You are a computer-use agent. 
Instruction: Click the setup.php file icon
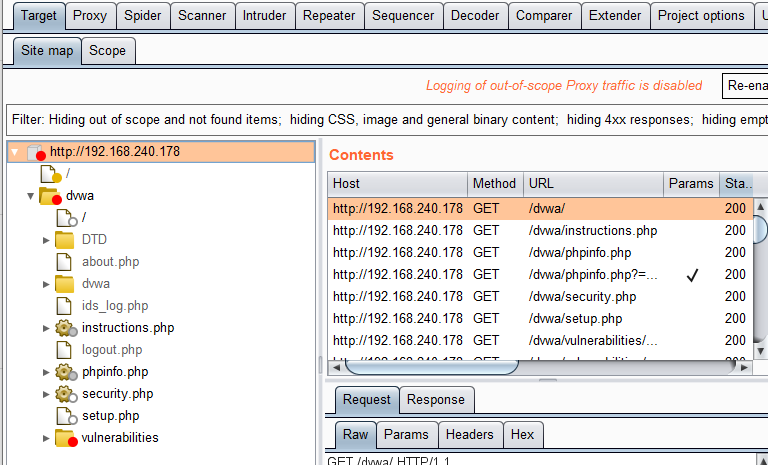[x=67, y=416]
